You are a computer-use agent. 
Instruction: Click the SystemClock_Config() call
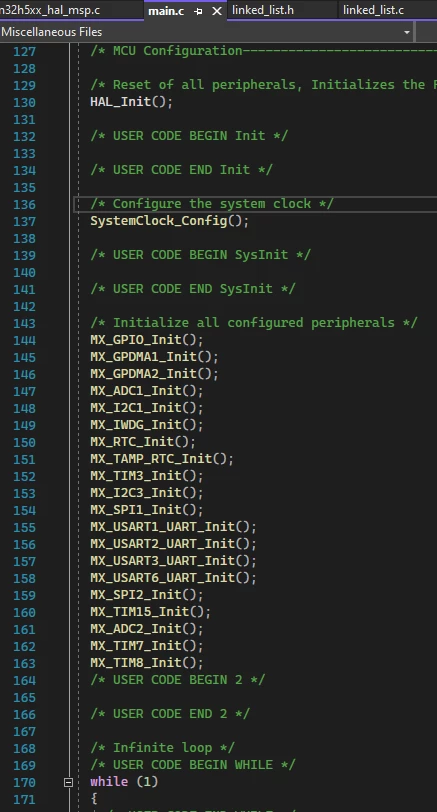pos(169,221)
